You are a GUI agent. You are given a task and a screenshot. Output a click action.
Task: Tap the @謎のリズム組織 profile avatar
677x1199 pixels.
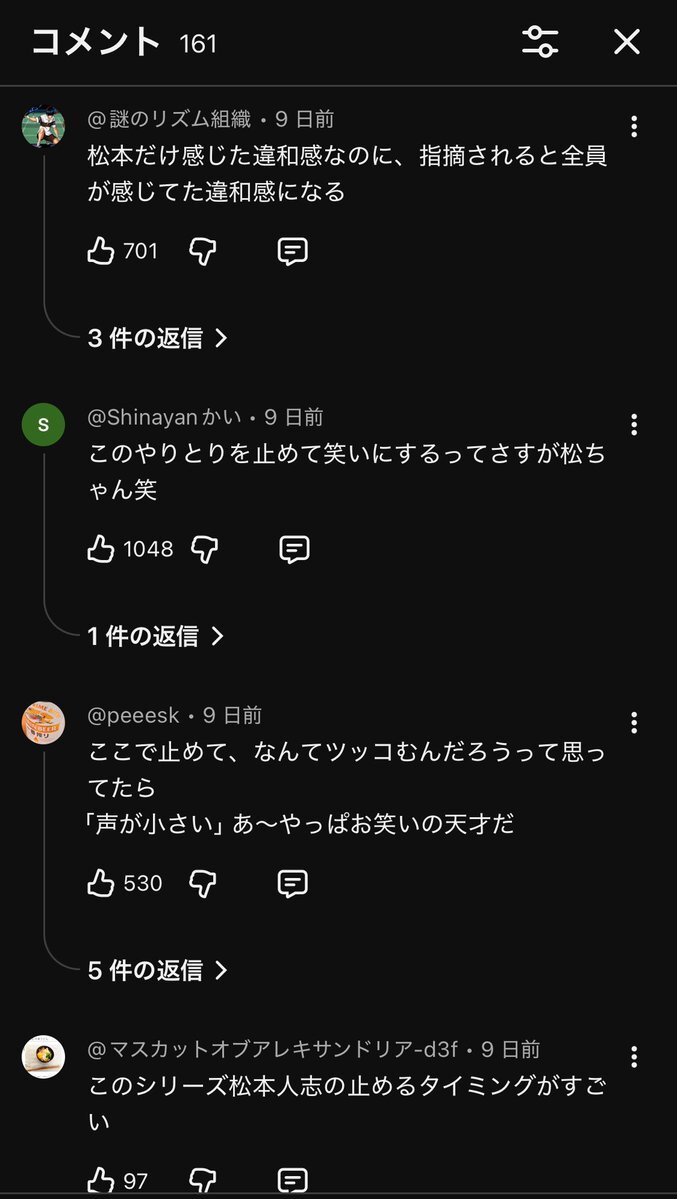point(43,128)
